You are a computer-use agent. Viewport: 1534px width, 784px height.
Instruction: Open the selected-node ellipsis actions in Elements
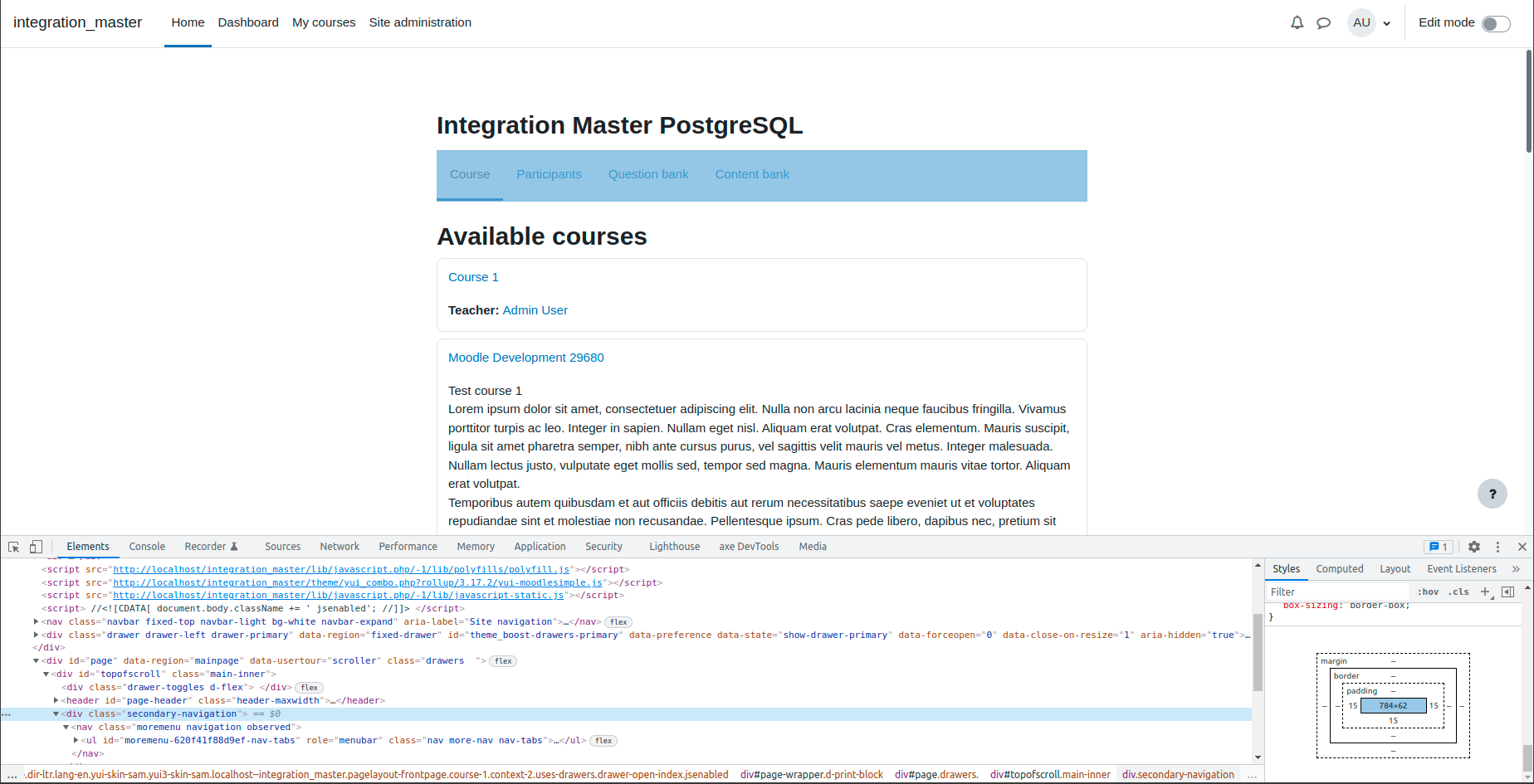pos(7,714)
